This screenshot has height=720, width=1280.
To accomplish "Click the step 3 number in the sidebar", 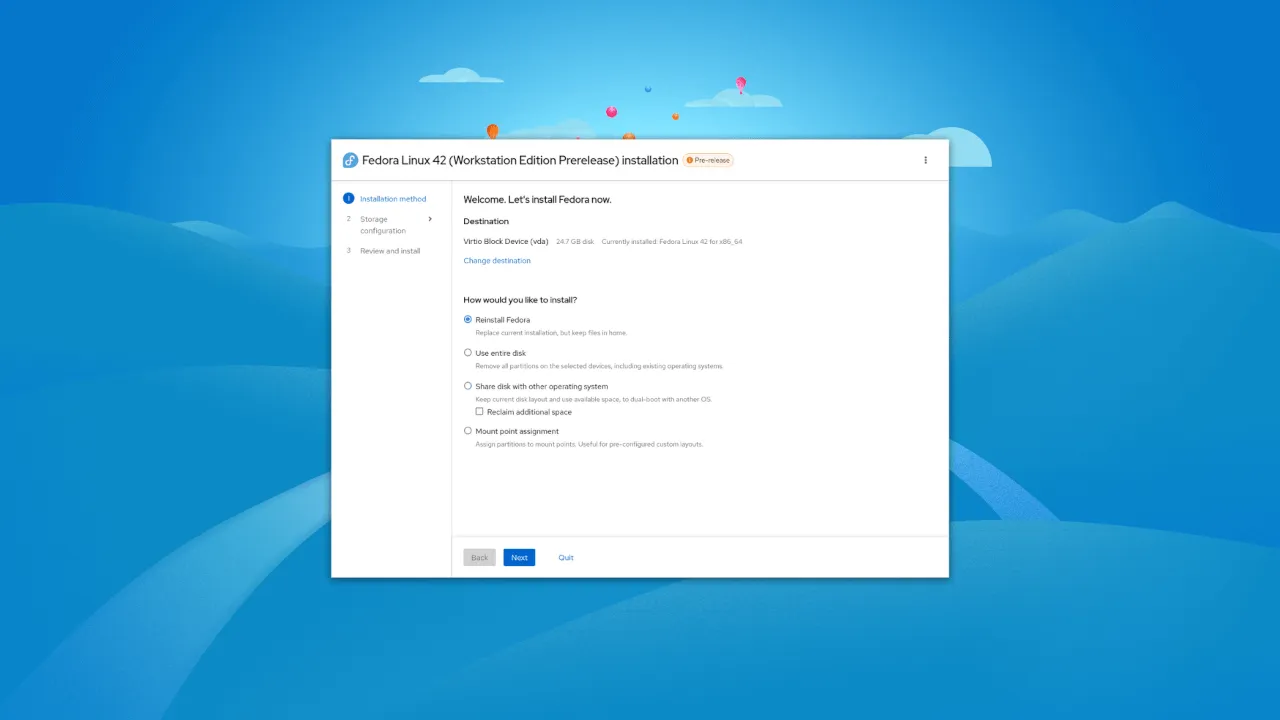I will click(x=349, y=251).
